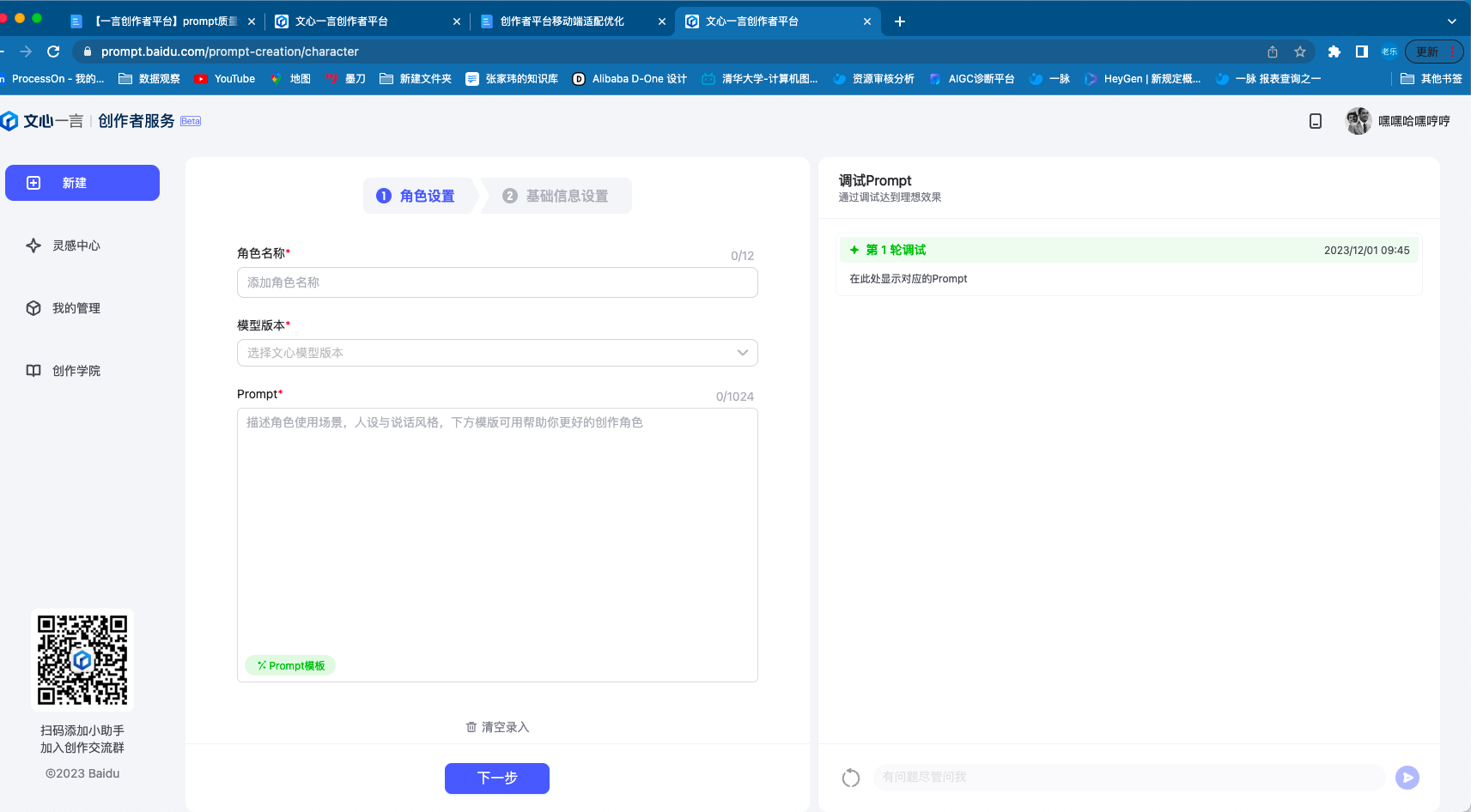Expand 第 1 轮调试 round header
This screenshot has width=1471, height=812.
point(1128,250)
